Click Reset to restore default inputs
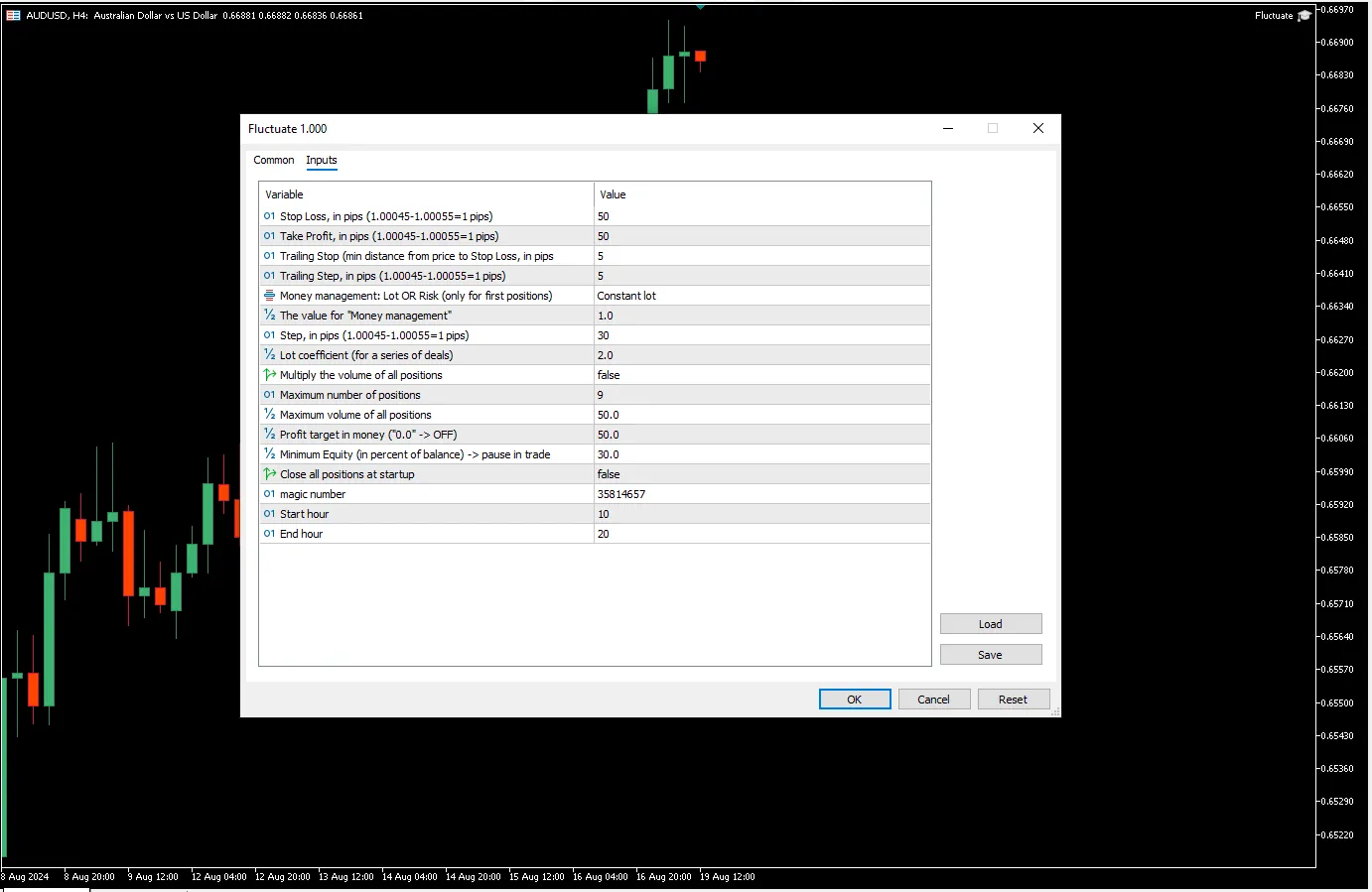 pos(1013,700)
